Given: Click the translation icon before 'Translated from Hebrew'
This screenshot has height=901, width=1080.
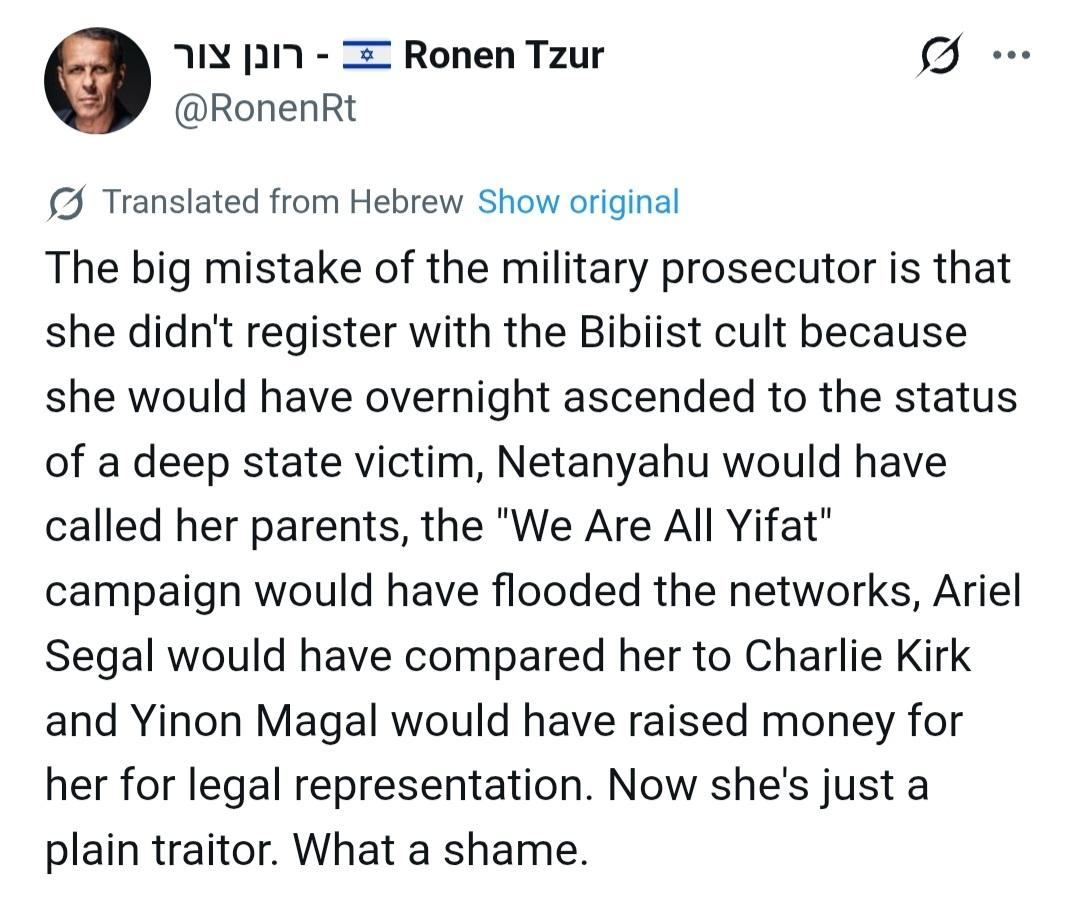Looking at the screenshot, I should click(66, 203).
